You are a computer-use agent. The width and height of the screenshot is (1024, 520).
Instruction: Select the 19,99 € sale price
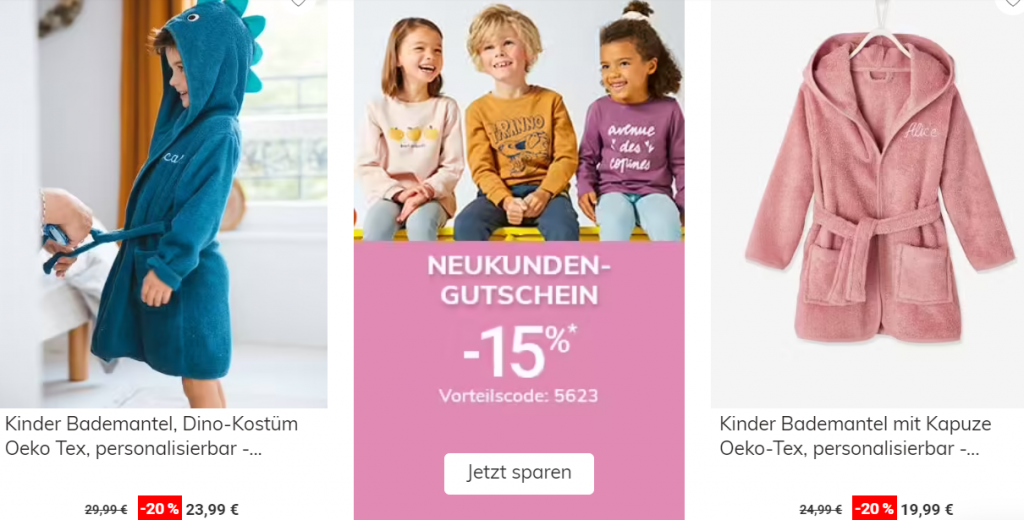927,510
